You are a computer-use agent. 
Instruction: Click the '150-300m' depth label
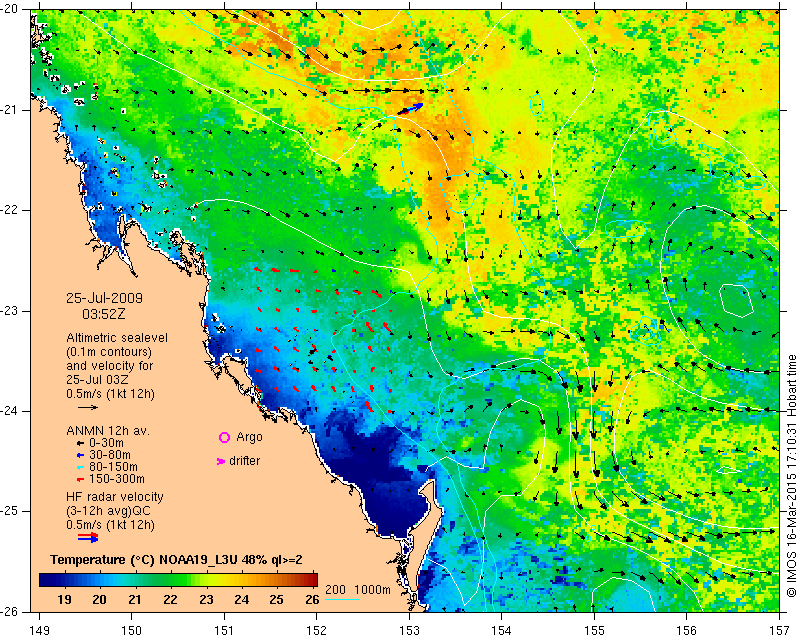pos(117,479)
